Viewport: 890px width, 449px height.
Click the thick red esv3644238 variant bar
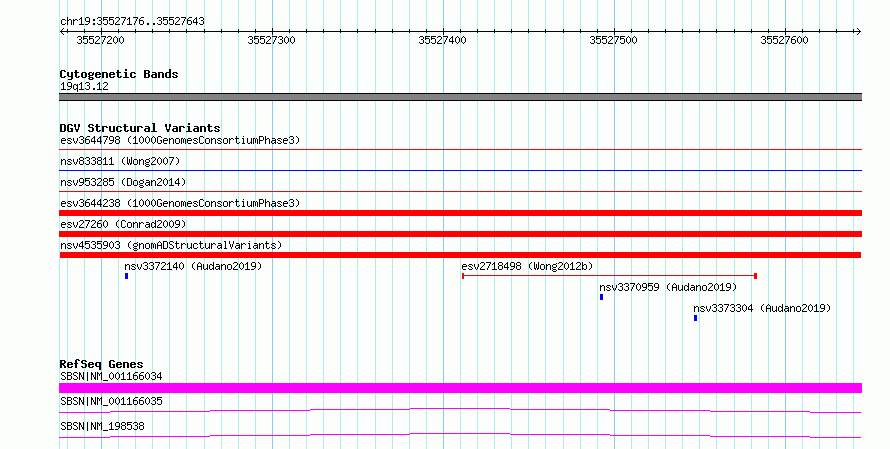click(460, 213)
